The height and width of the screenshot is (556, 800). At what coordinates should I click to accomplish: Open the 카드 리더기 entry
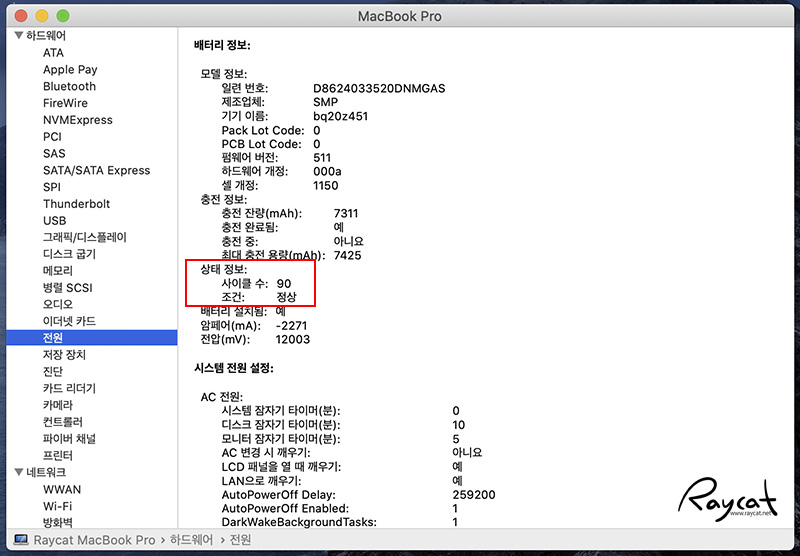69,388
